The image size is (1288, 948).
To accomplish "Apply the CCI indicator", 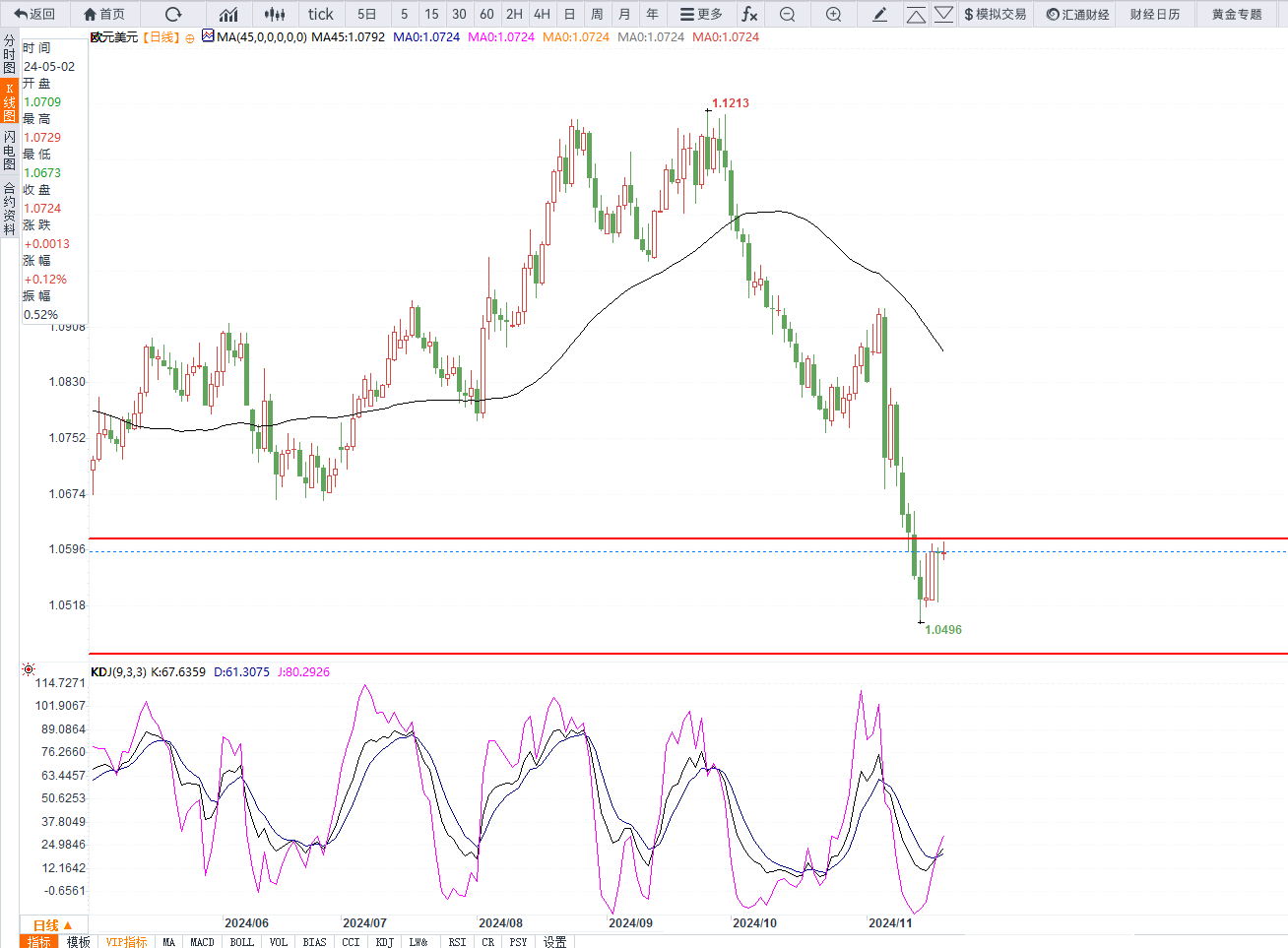I will (x=351, y=942).
